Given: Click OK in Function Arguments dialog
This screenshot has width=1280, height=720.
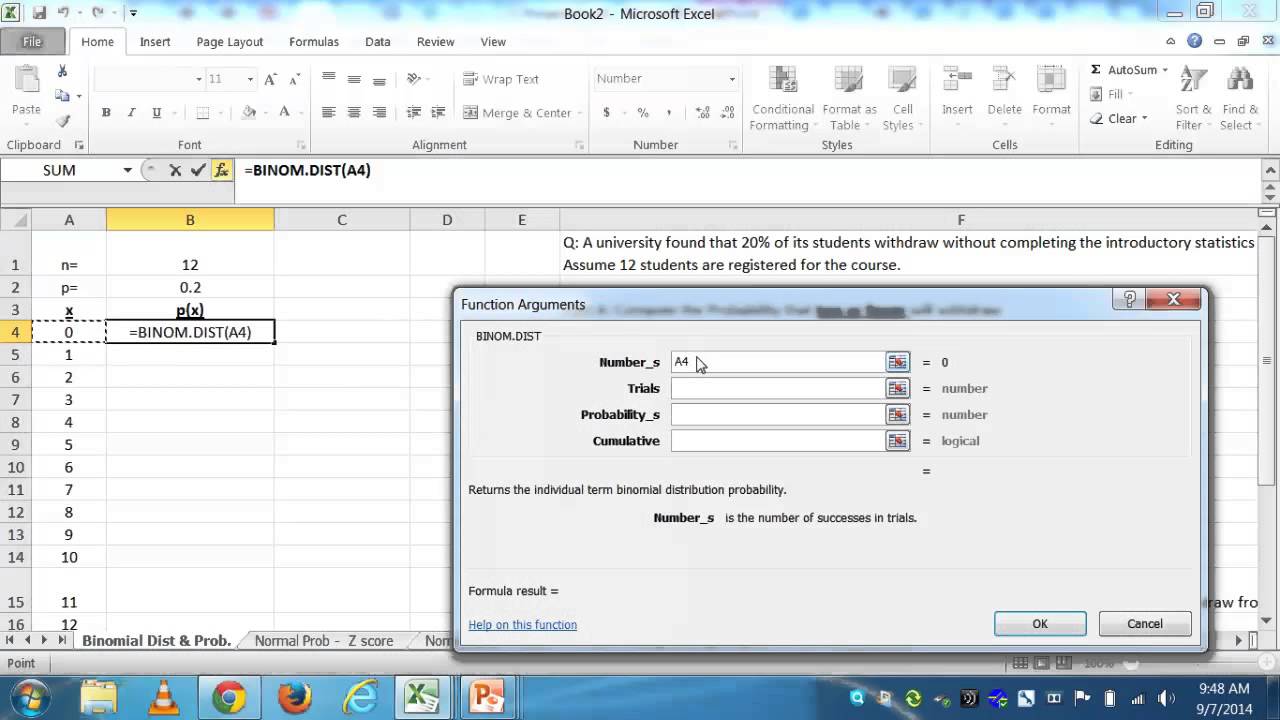Looking at the screenshot, I should click(1040, 624).
